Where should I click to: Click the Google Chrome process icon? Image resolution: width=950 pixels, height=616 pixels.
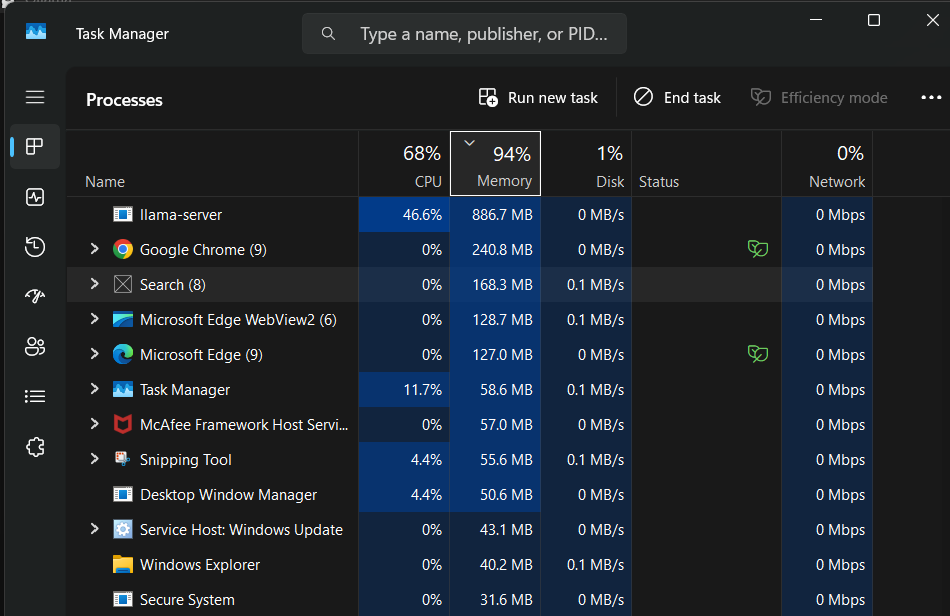pyautogui.click(x=123, y=250)
